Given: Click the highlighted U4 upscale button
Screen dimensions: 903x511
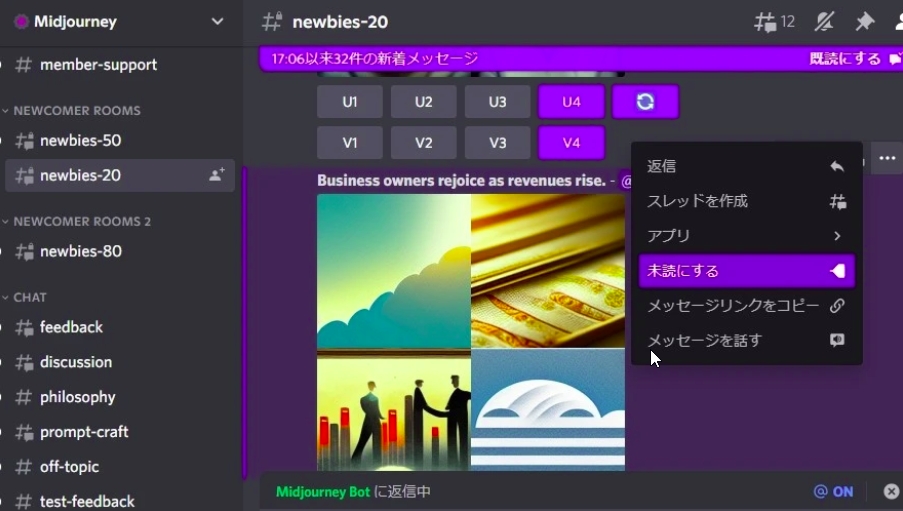Looking at the screenshot, I should tap(571, 102).
